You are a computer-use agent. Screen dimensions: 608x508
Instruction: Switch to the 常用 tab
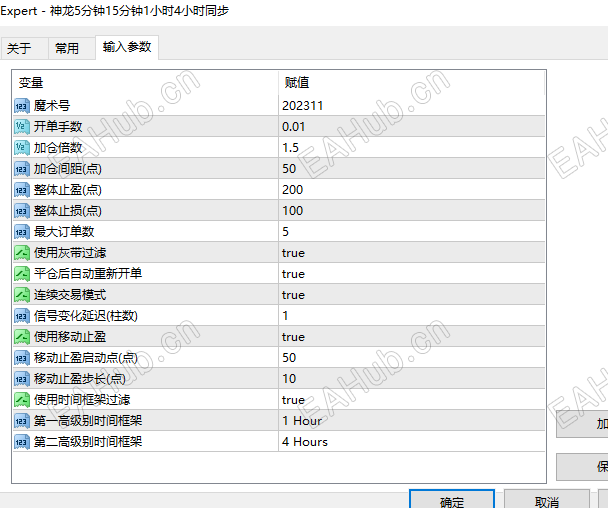tap(71, 49)
